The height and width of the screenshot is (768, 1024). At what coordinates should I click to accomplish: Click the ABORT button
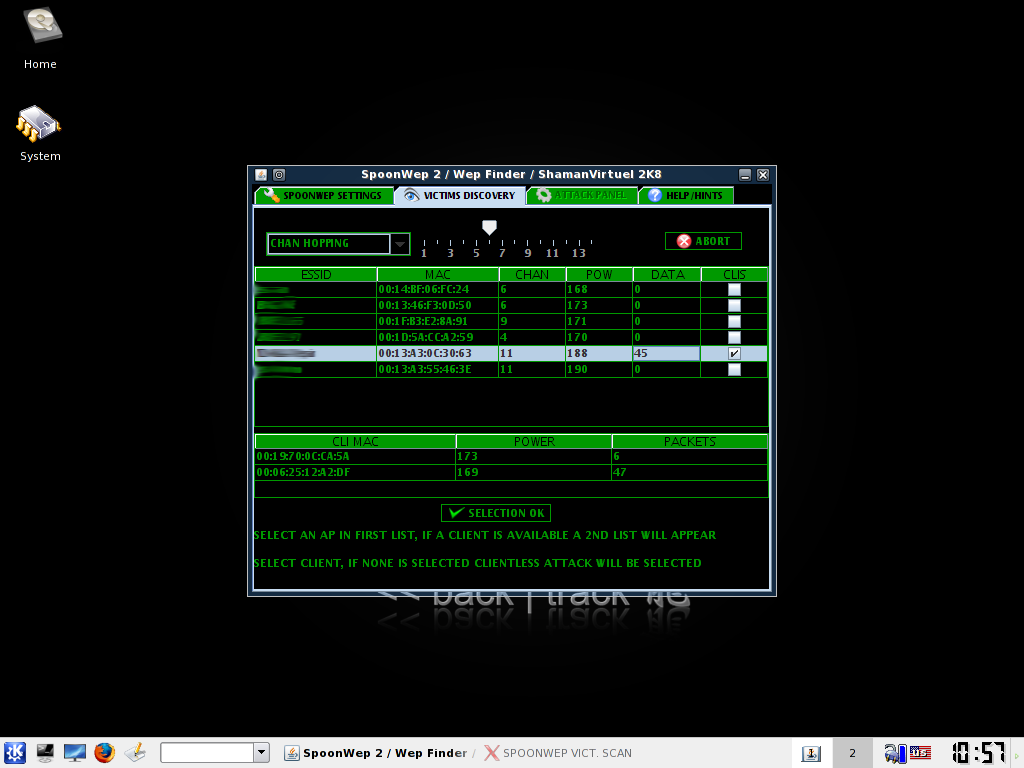pyautogui.click(x=703, y=241)
